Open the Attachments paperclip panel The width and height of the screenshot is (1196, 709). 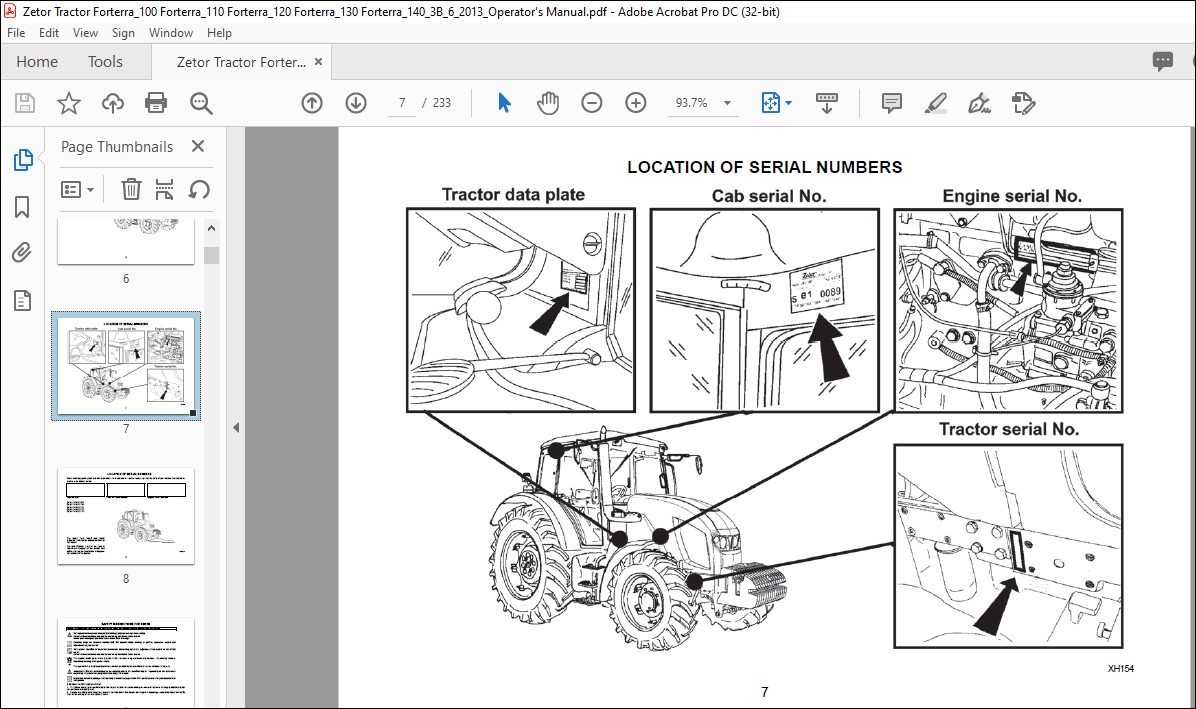coord(22,252)
